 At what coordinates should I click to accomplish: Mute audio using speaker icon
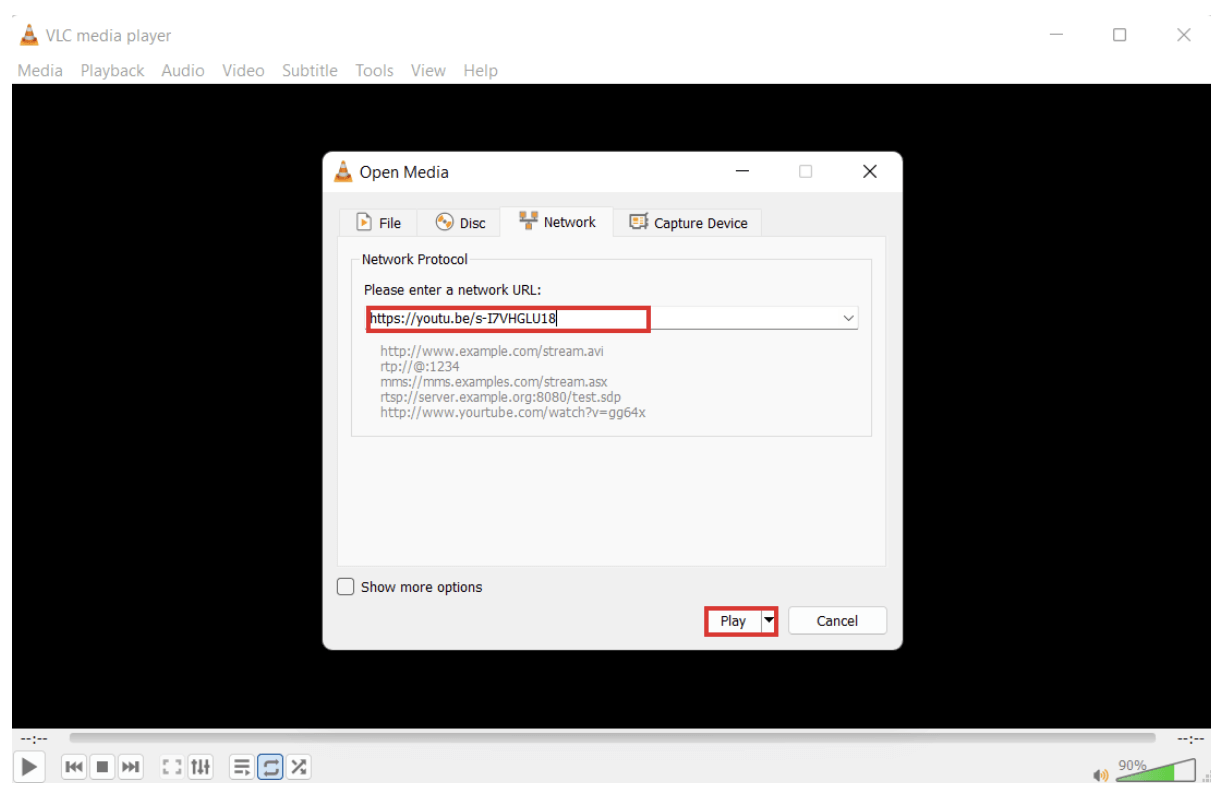click(1101, 775)
